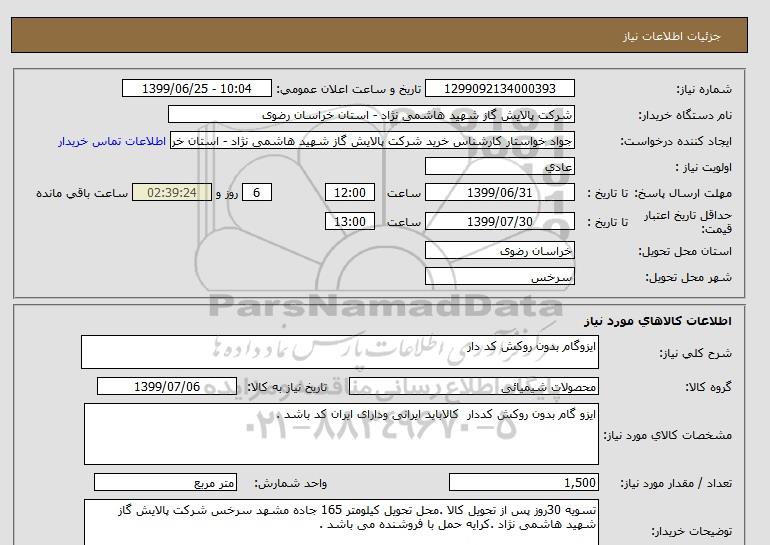Select the remaining days box showing 6
Screen dimensions: 770x545
coord(258,193)
